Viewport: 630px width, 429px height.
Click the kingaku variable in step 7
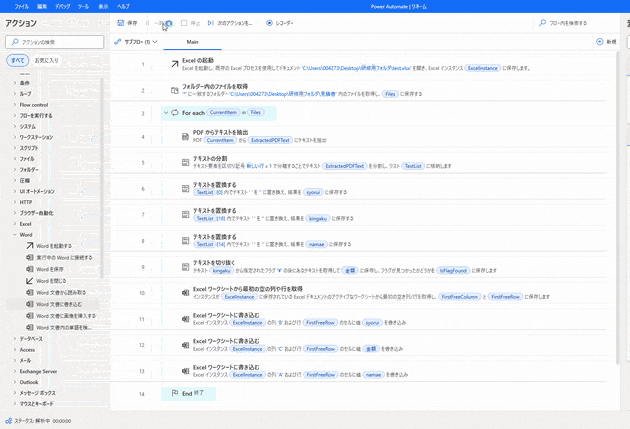click(x=318, y=218)
